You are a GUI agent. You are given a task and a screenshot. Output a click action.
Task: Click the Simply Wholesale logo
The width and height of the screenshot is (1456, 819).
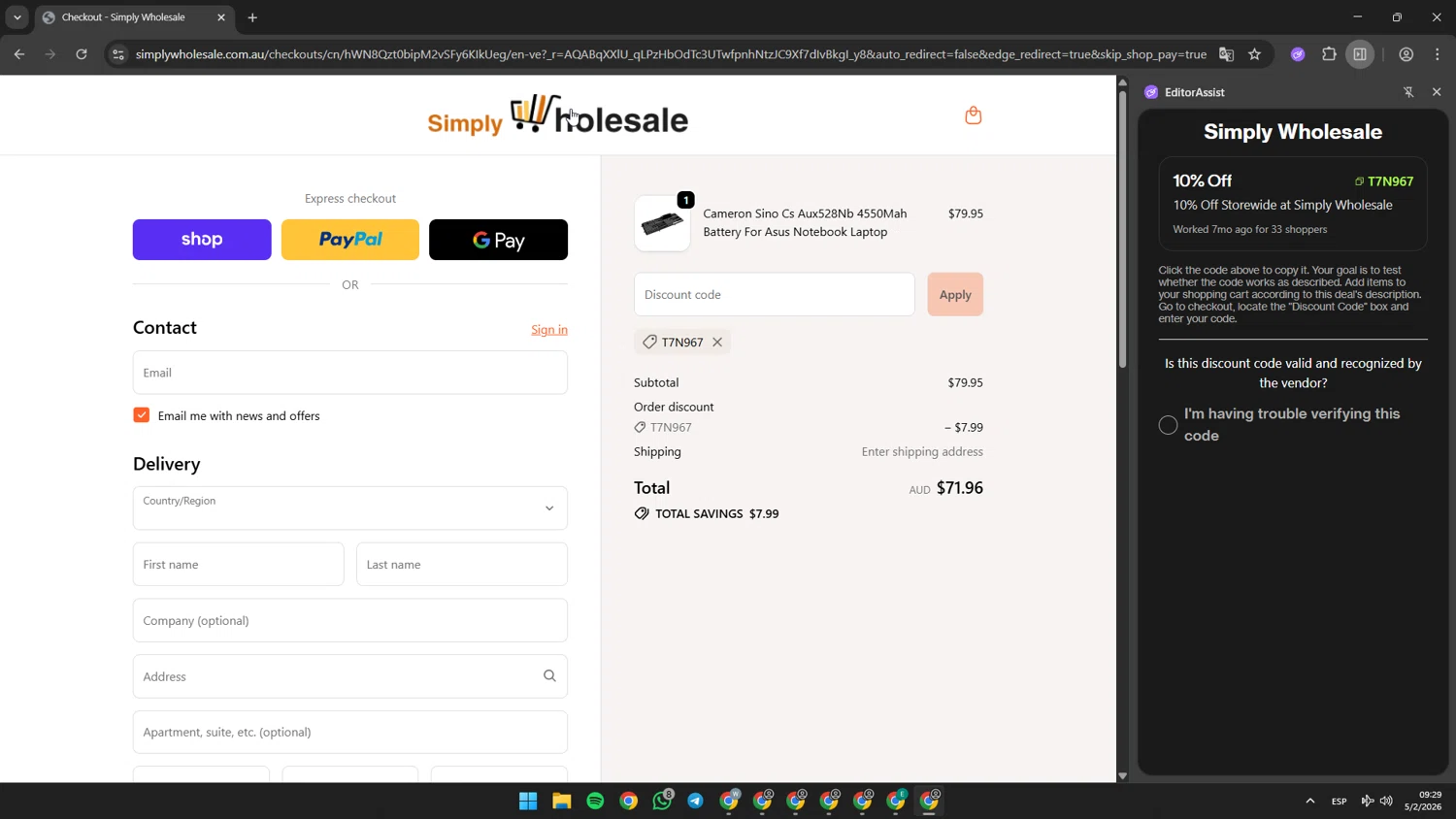(x=558, y=116)
